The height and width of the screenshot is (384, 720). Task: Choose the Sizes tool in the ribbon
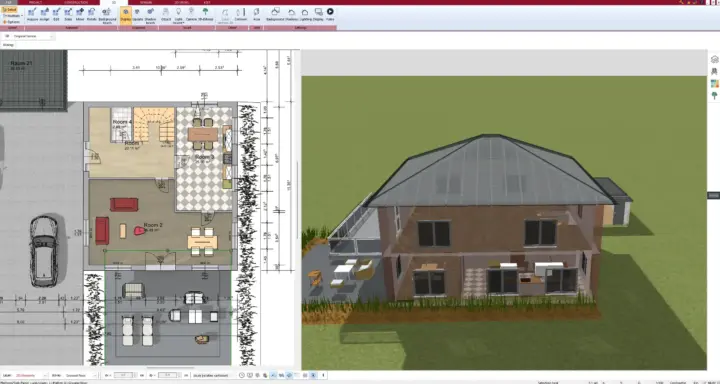(68, 15)
